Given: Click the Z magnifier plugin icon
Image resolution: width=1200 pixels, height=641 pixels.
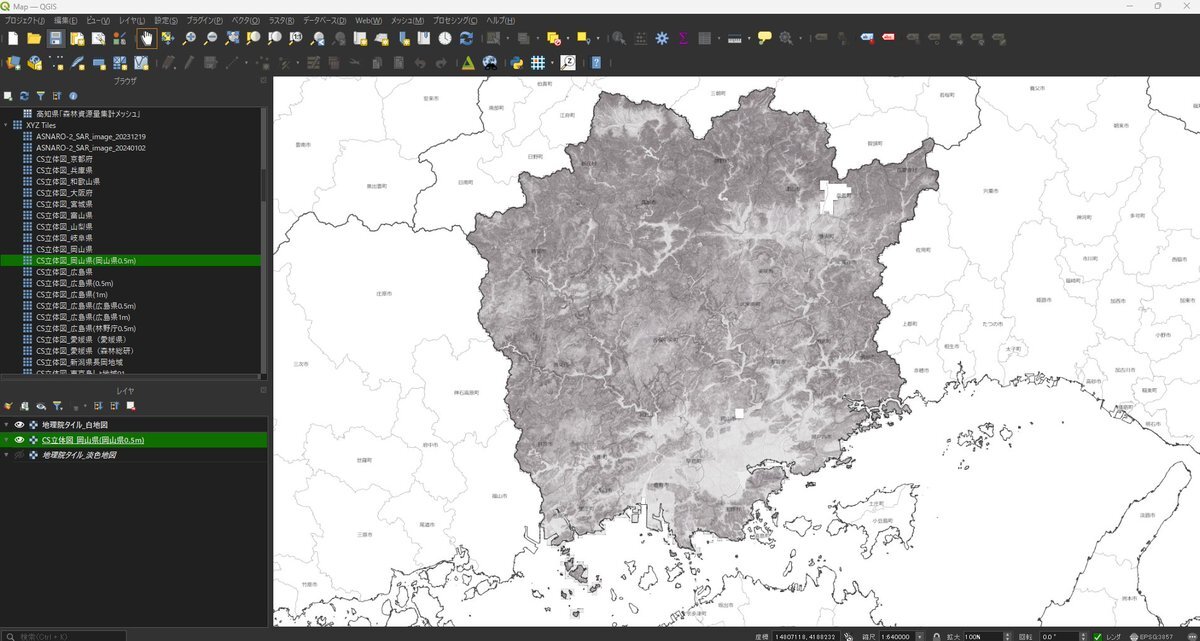Looking at the screenshot, I should (x=568, y=62).
